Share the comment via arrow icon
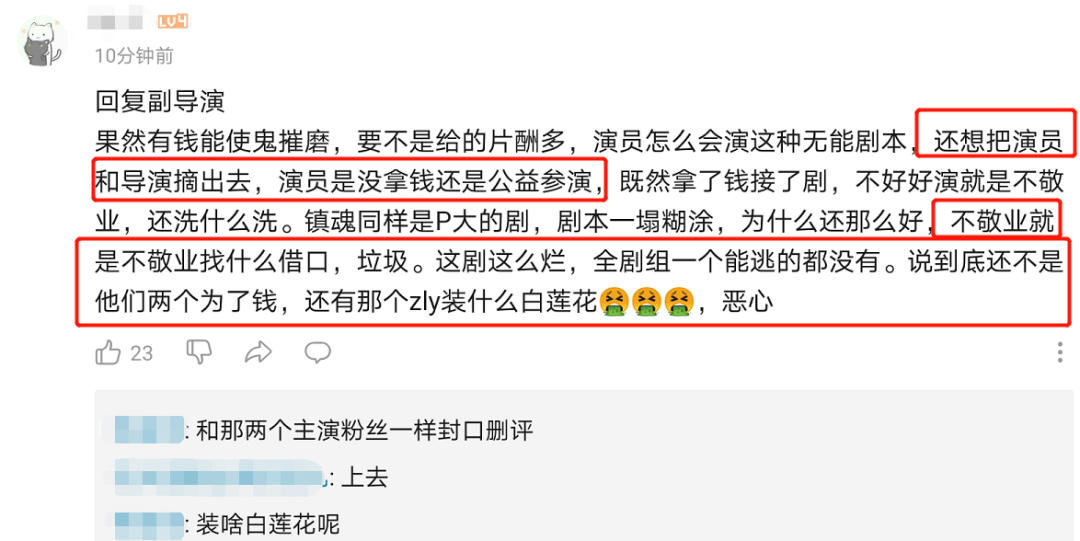The width and height of the screenshot is (1080, 541). pyautogui.click(x=258, y=354)
